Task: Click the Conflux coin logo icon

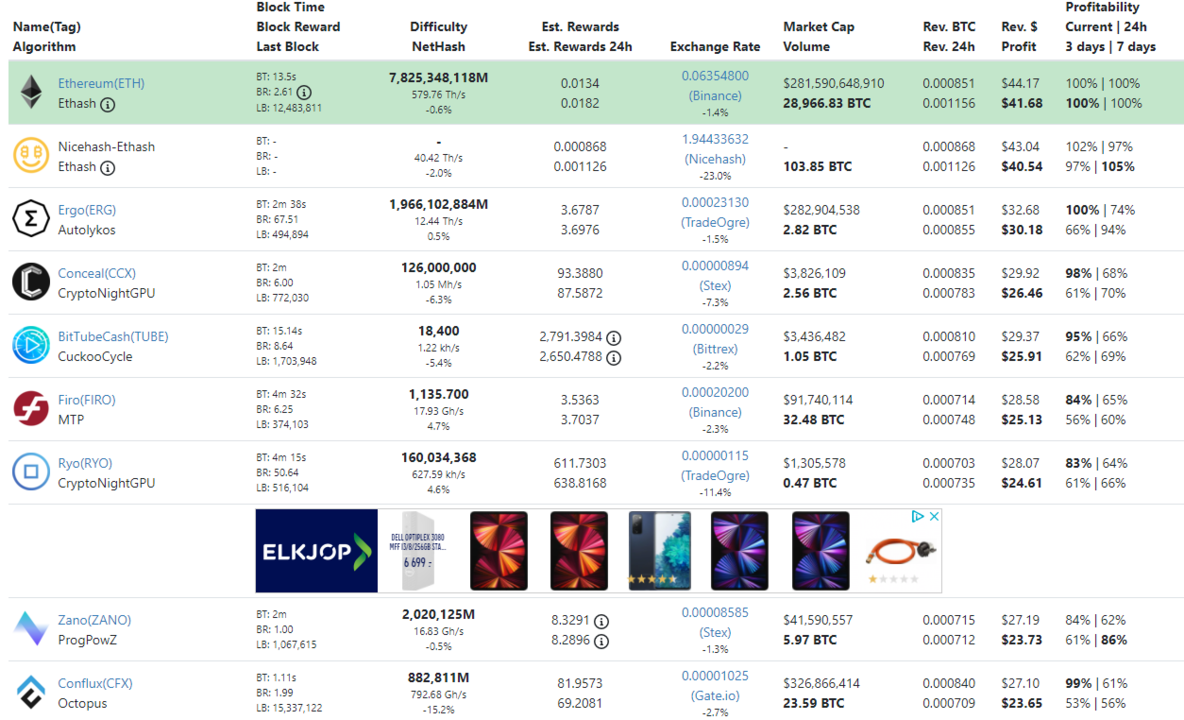Action: tap(31, 692)
